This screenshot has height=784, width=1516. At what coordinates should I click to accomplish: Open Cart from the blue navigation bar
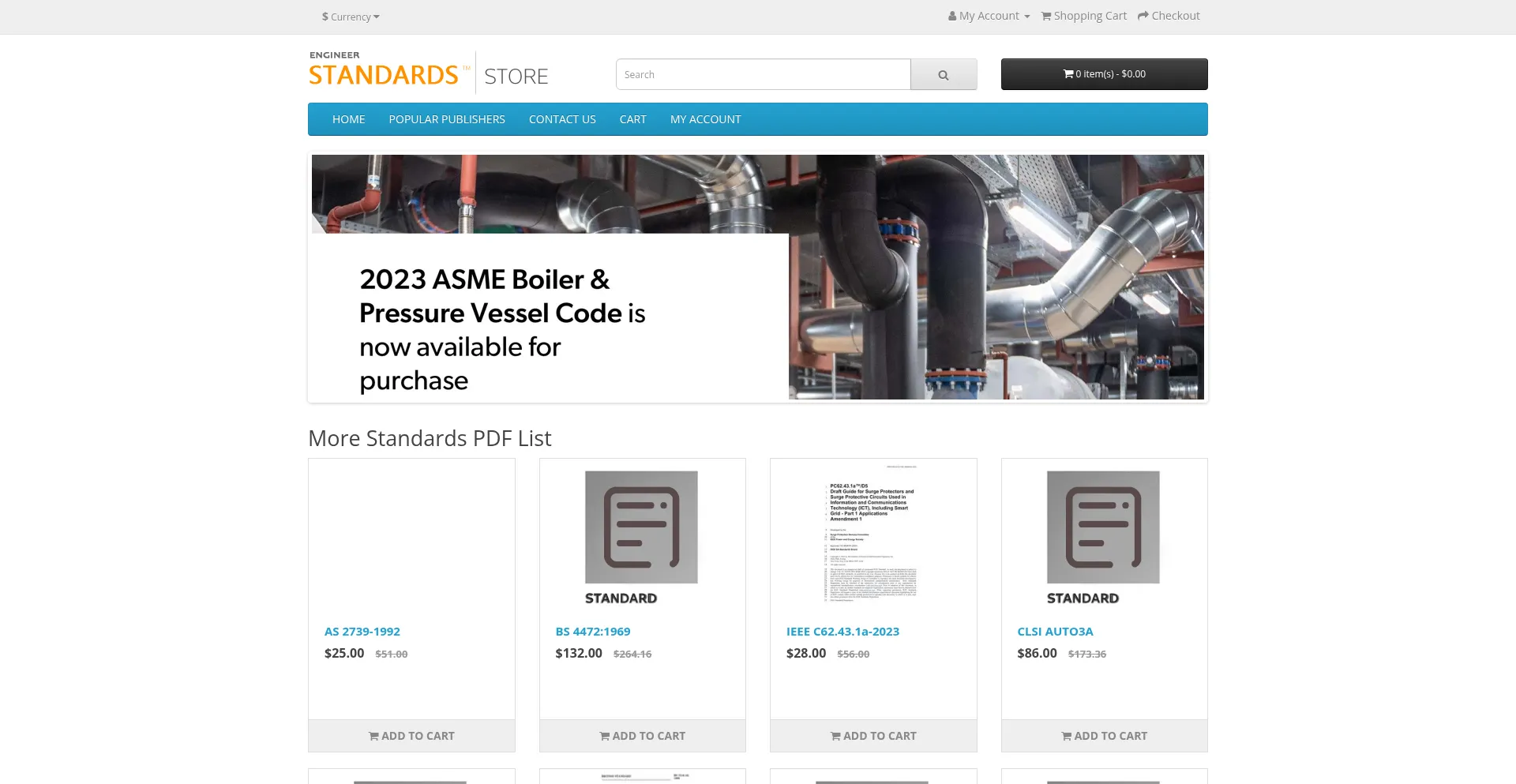click(x=632, y=119)
